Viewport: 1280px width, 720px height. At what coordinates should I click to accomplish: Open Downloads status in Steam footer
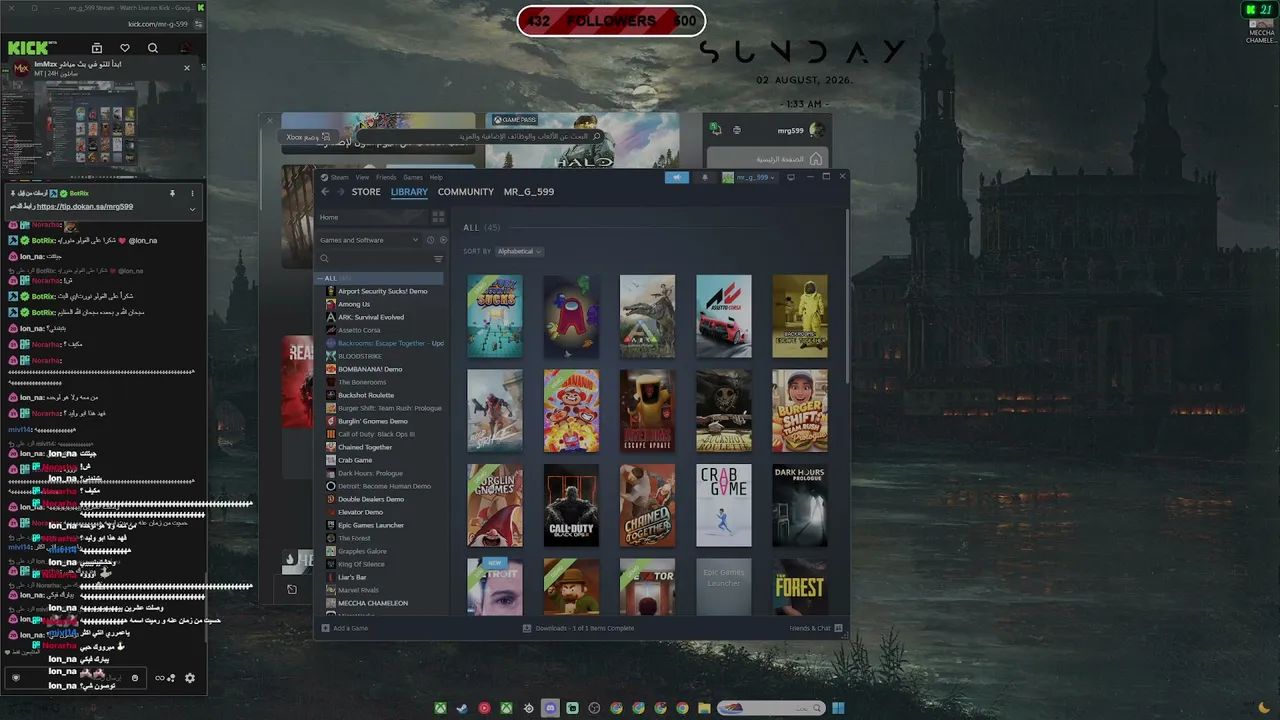579,628
